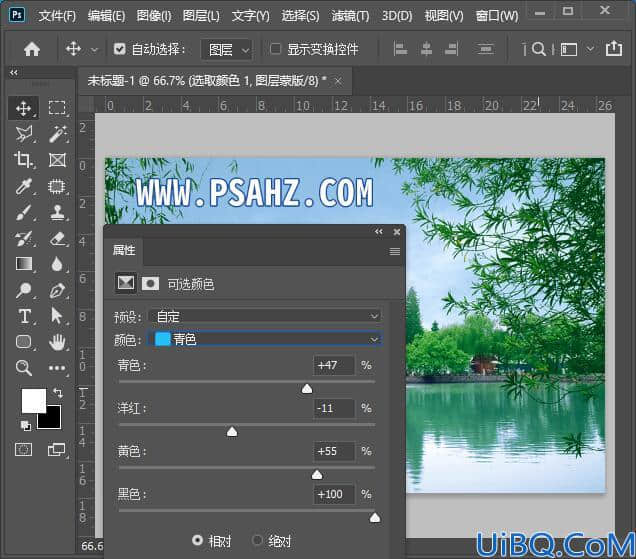This screenshot has height=559, width=636.
Task: Open the 预设 自定 dropdown
Action: tap(264, 316)
